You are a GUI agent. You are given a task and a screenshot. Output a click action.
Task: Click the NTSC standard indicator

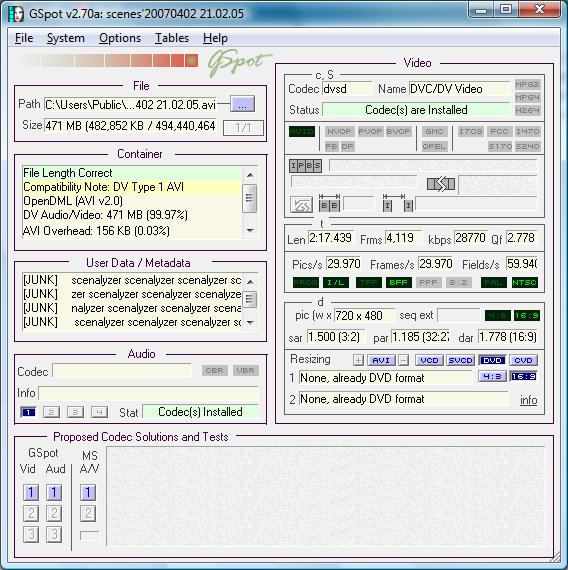(x=525, y=282)
